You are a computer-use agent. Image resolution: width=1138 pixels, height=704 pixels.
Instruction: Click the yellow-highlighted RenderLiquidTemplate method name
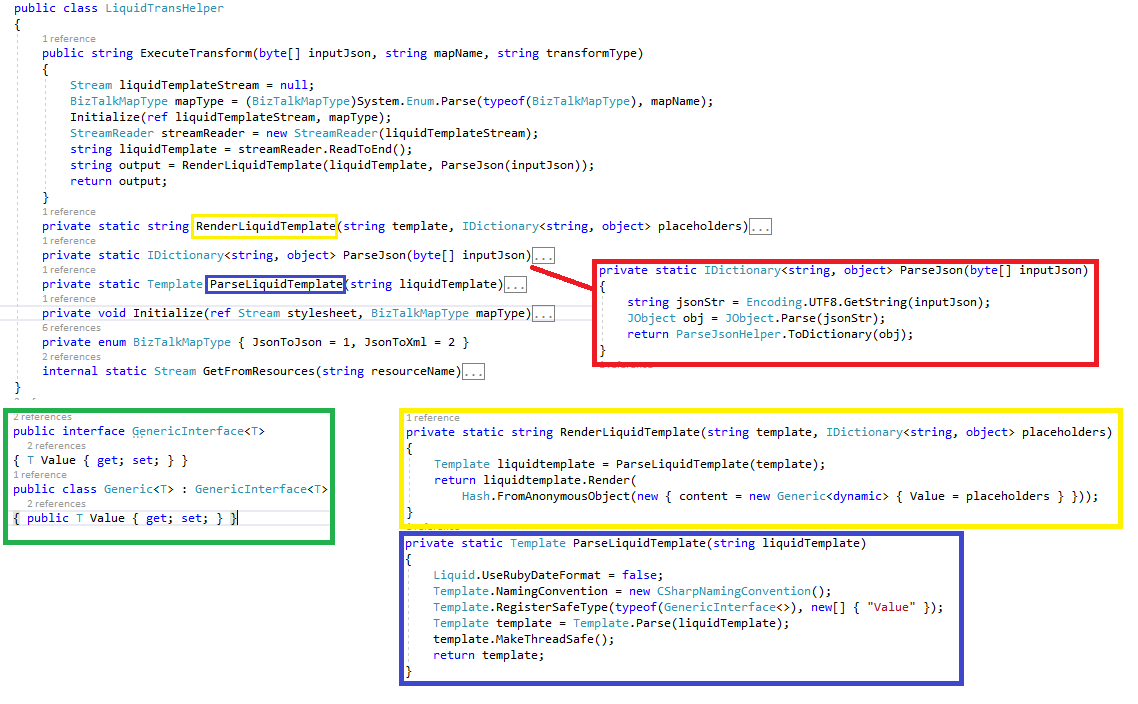(x=264, y=225)
